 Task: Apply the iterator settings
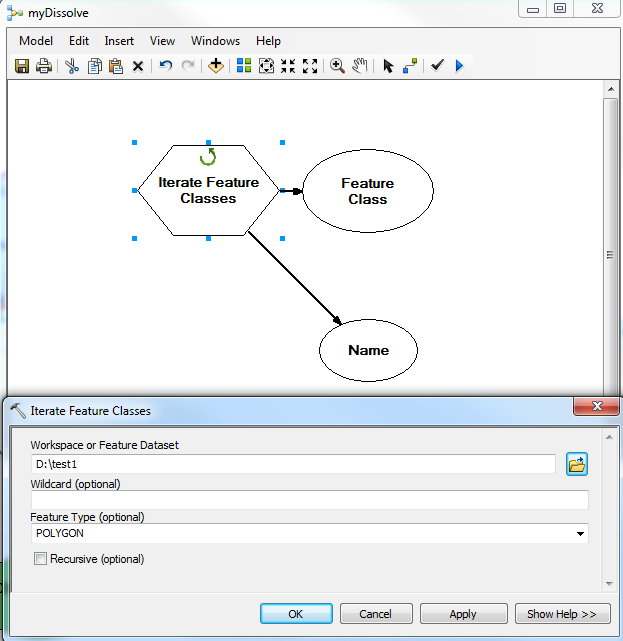coord(463,614)
